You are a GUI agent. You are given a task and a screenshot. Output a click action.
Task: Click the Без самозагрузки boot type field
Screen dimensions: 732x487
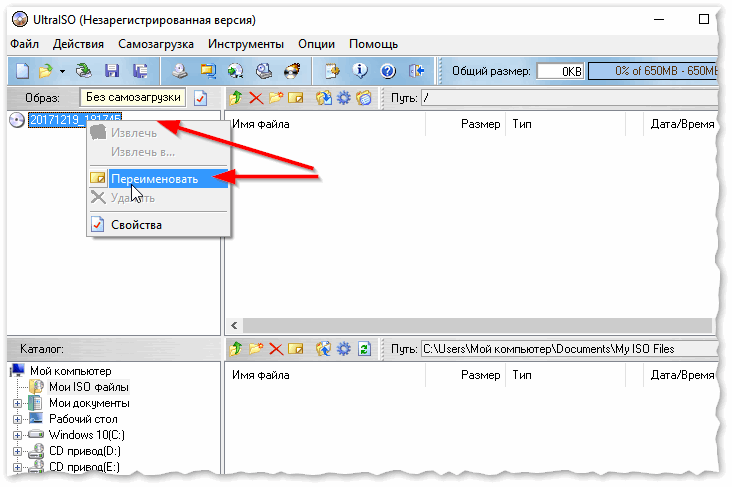[x=133, y=97]
